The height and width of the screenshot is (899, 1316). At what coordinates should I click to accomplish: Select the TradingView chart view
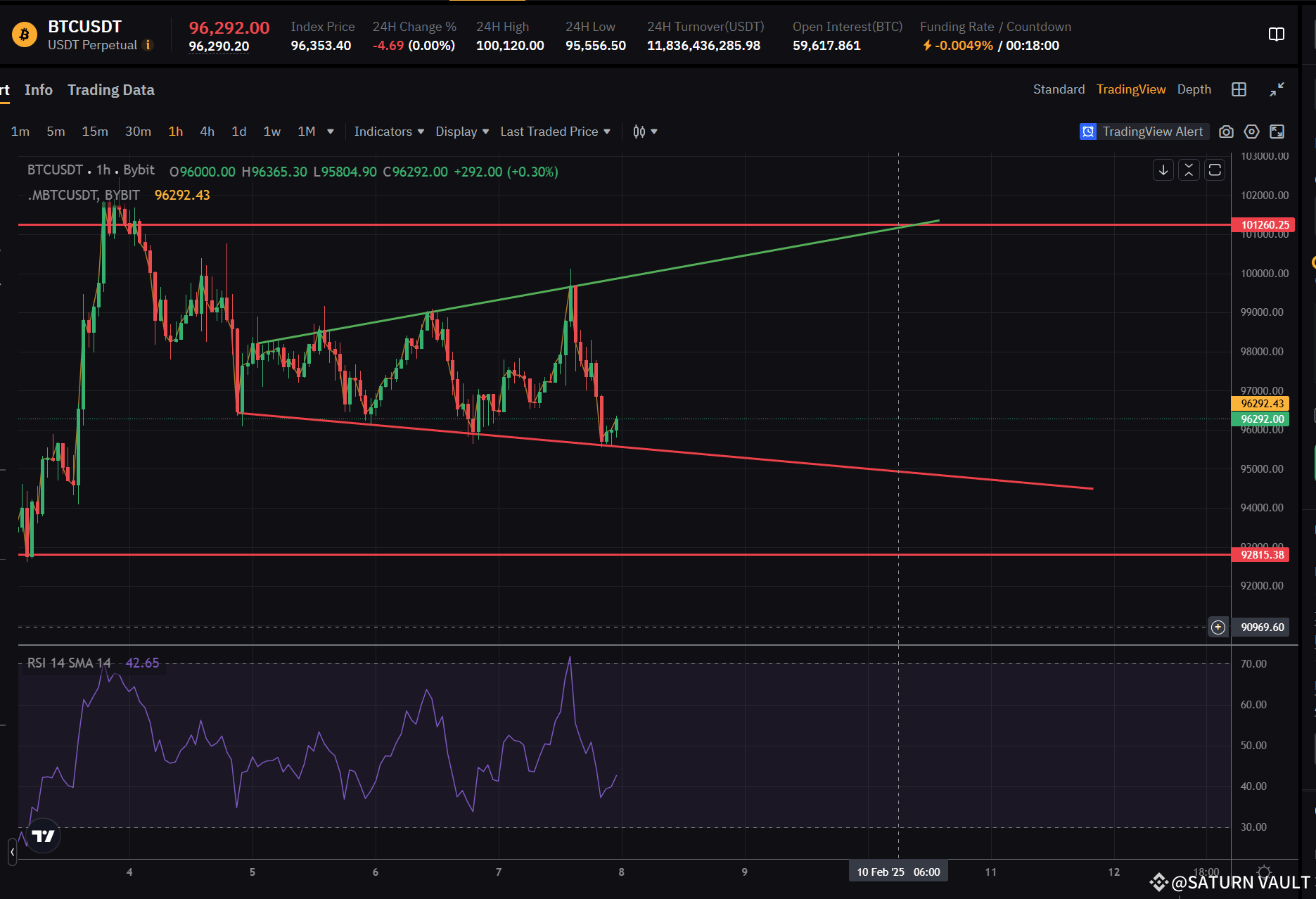pos(1131,89)
